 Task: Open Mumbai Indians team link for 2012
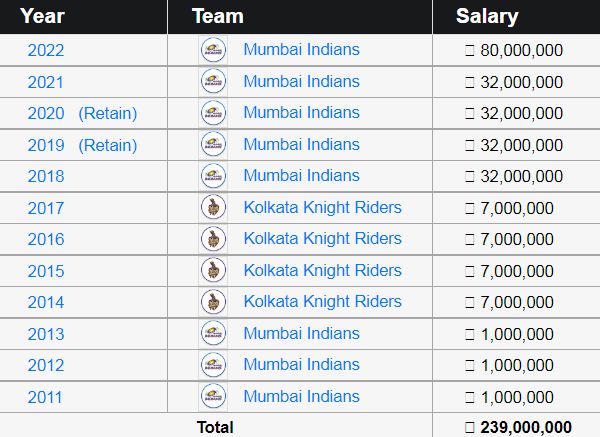point(301,365)
